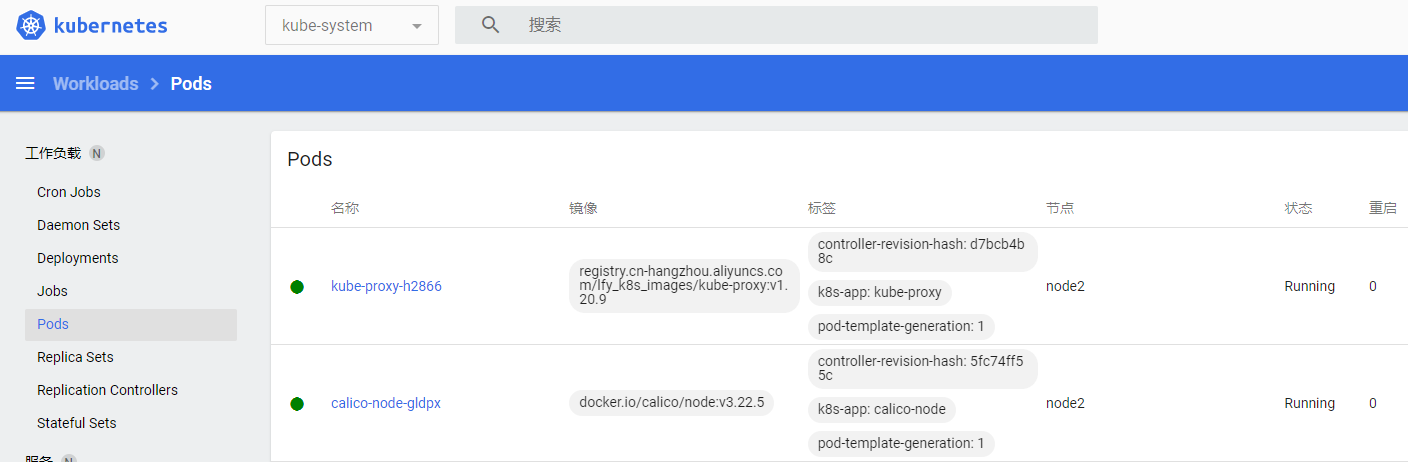Image resolution: width=1408 pixels, height=462 pixels.
Task: Click the kube-proxy-h2866 green status icon
Action: [x=297, y=287]
